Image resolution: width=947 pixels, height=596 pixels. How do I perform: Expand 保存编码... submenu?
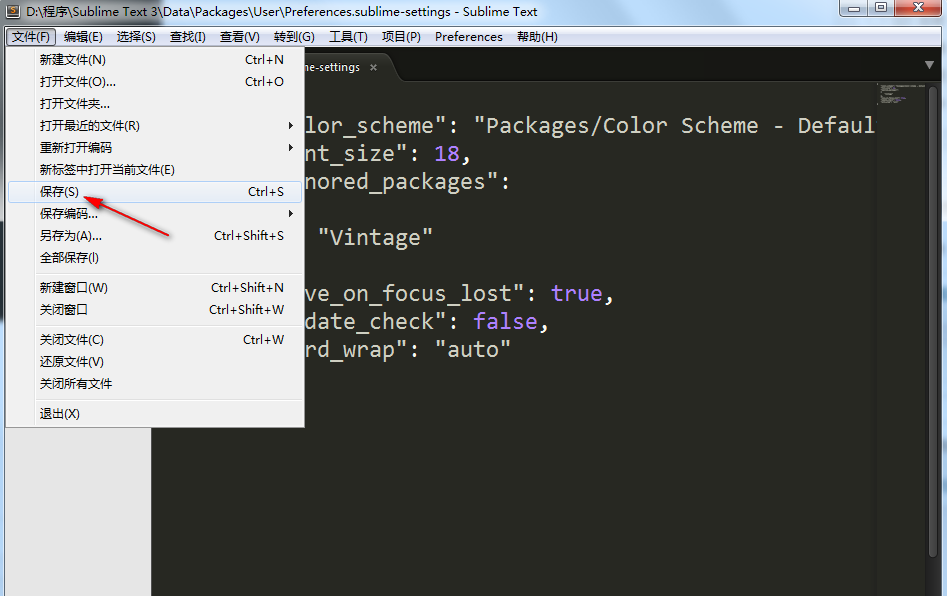(155, 214)
